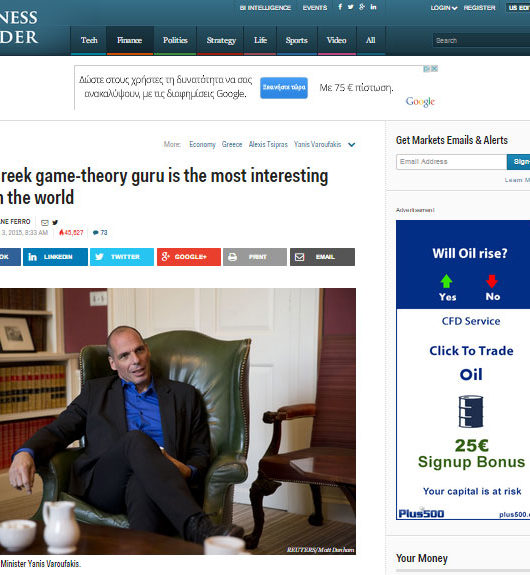
Task: Open author's Twitter bird icon
Action: (55, 223)
